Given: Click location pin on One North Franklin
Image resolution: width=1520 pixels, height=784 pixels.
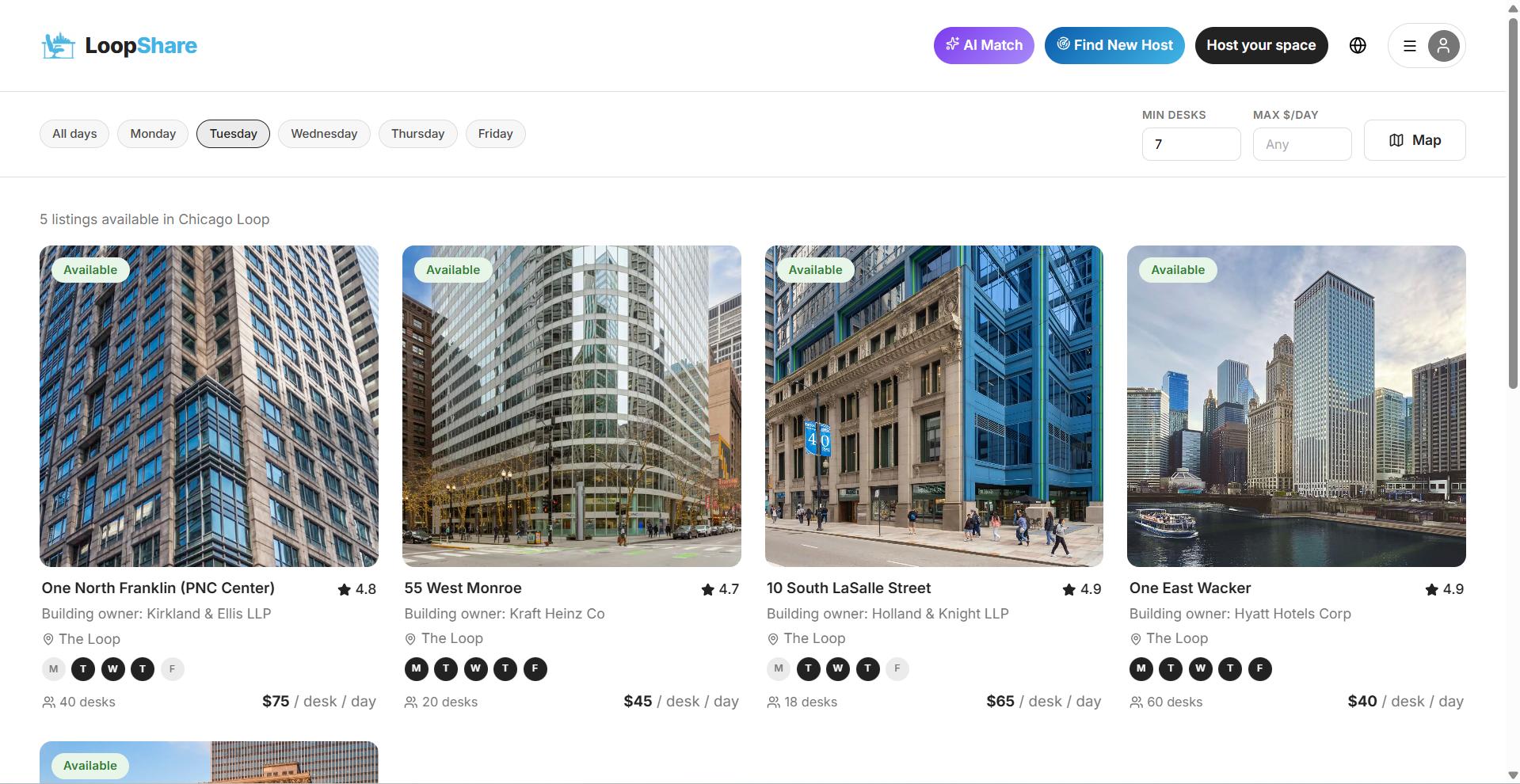Looking at the screenshot, I should pyautogui.click(x=48, y=639).
